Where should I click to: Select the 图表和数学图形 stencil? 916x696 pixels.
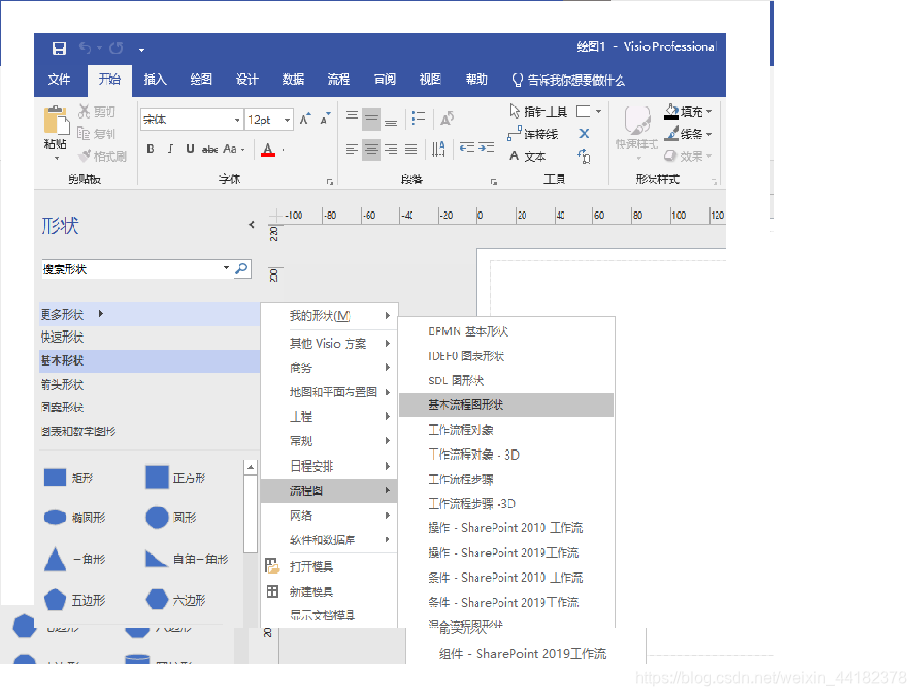[x=150, y=431]
